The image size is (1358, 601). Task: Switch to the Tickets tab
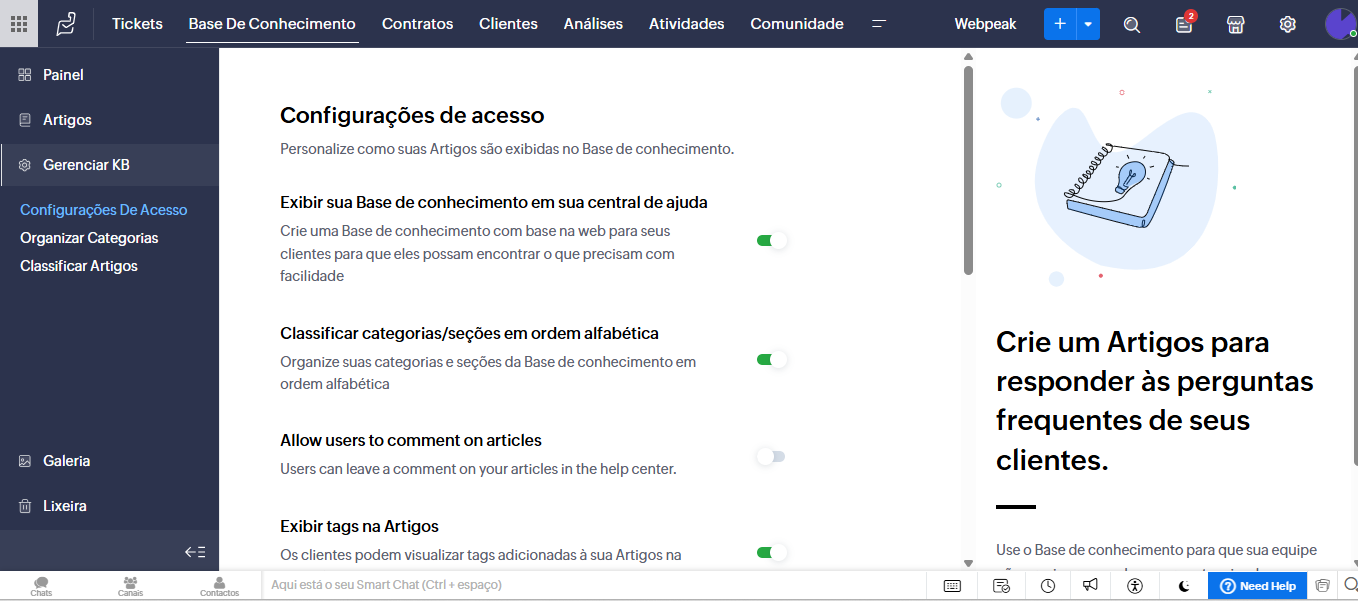pos(137,24)
